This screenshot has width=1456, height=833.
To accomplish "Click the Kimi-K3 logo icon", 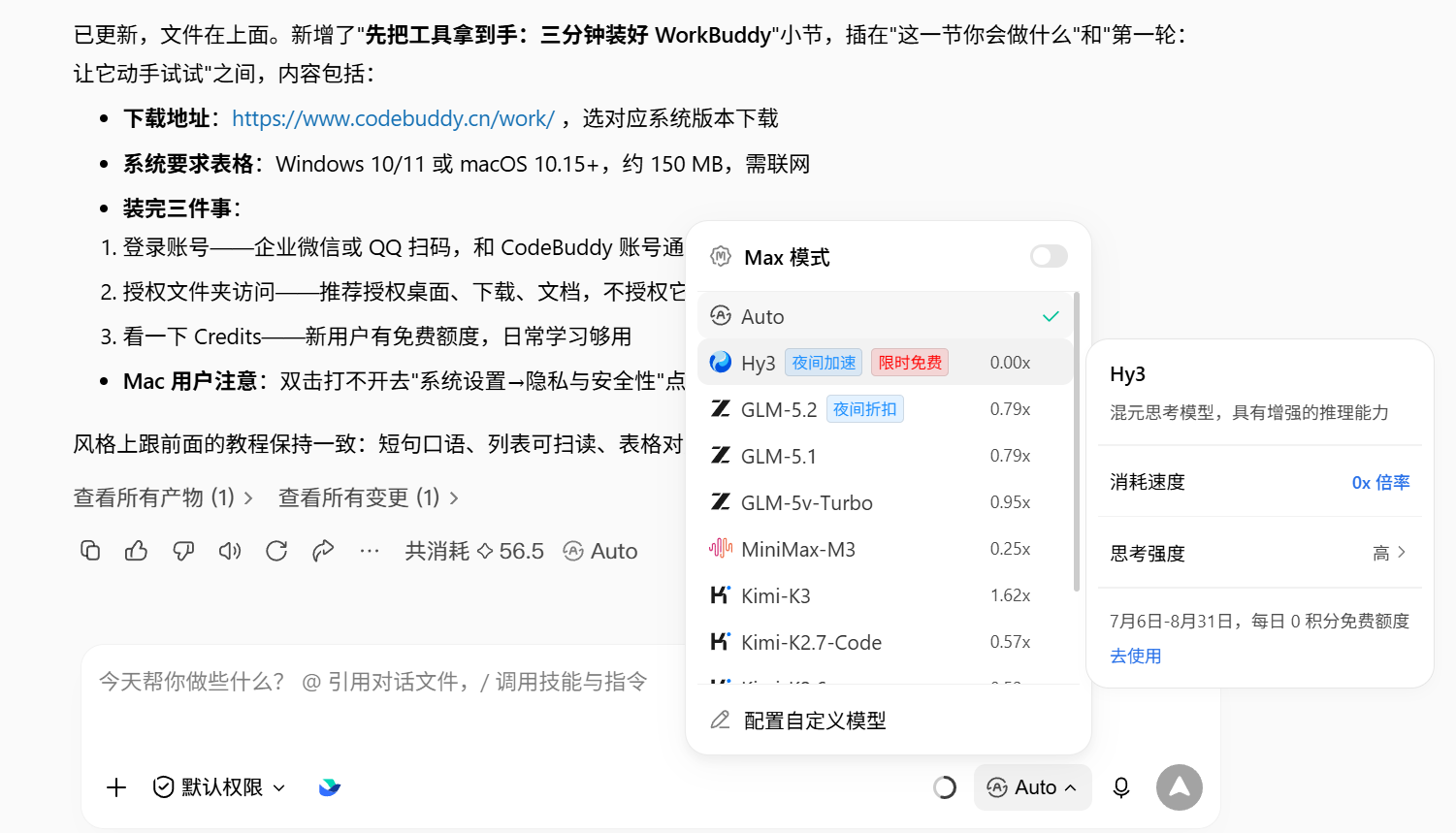I will point(721,595).
